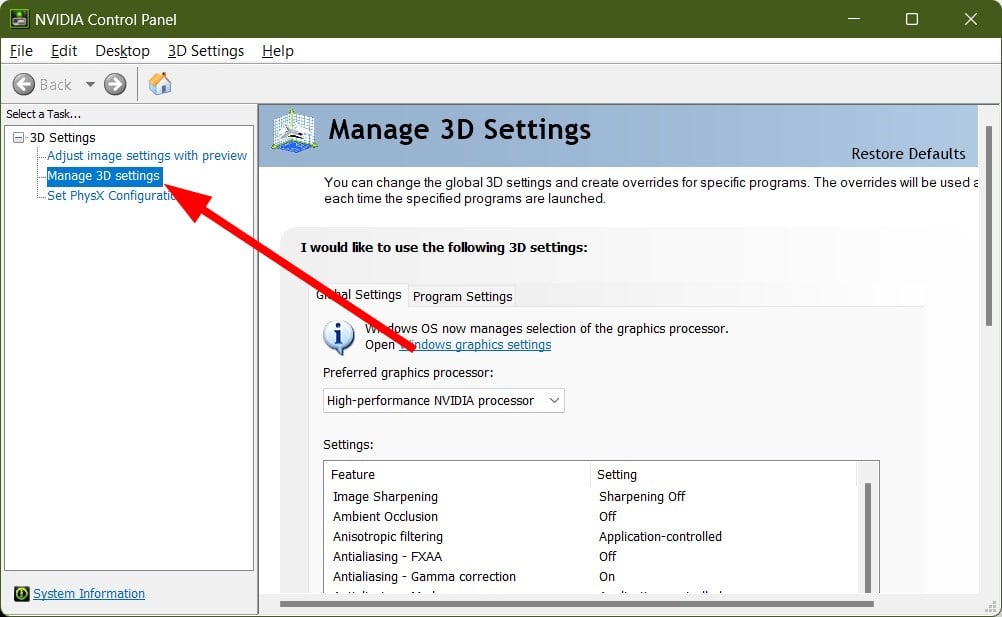Open the File menu
Viewport: 1002px width, 617px height.
(x=21, y=51)
